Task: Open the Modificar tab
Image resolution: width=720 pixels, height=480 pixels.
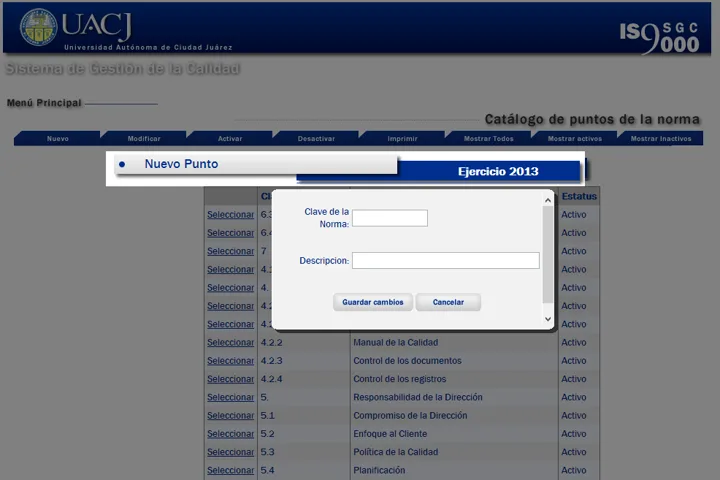Action: (144, 138)
